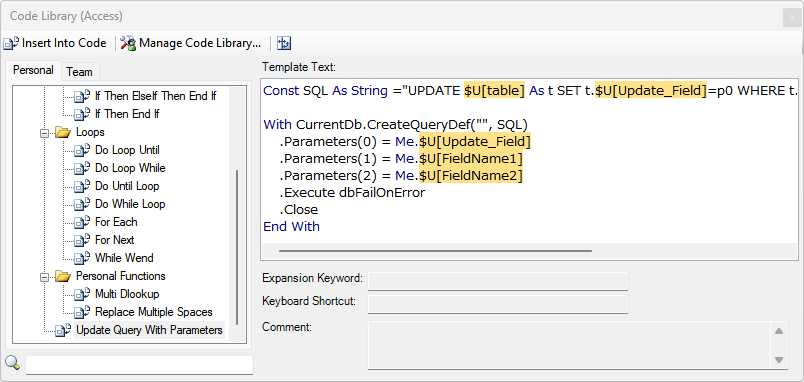Click $U[Update_Field] placeholder in the Const SQL line
Image resolution: width=804 pixels, height=382 pixels.
[x=651, y=91]
